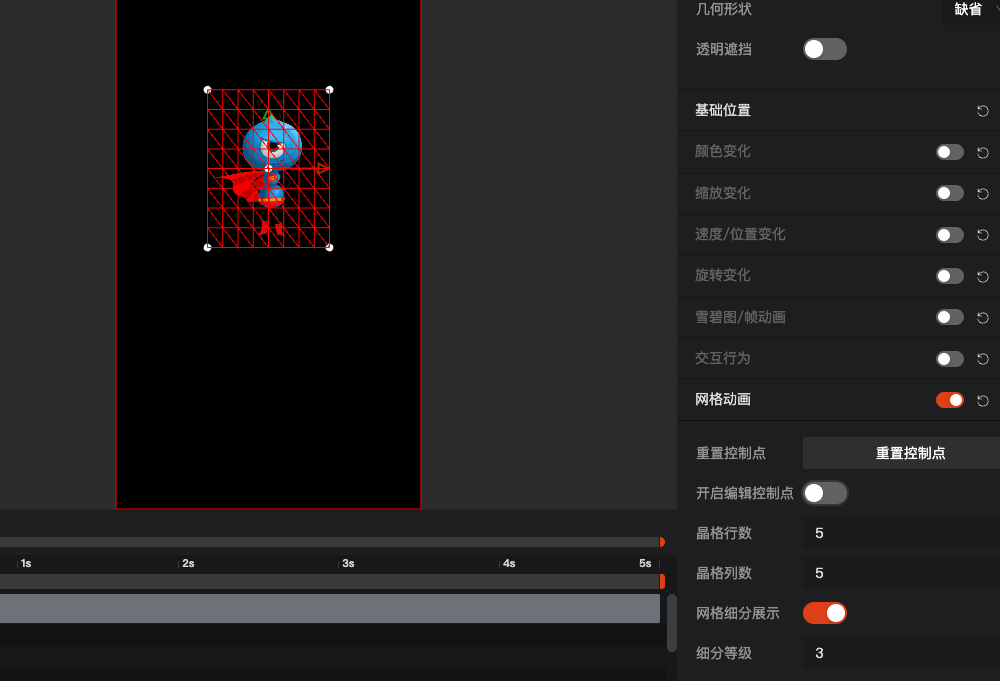Reset the 颜色变化 setting
The image size is (1000, 681).
pyautogui.click(x=983, y=152)
